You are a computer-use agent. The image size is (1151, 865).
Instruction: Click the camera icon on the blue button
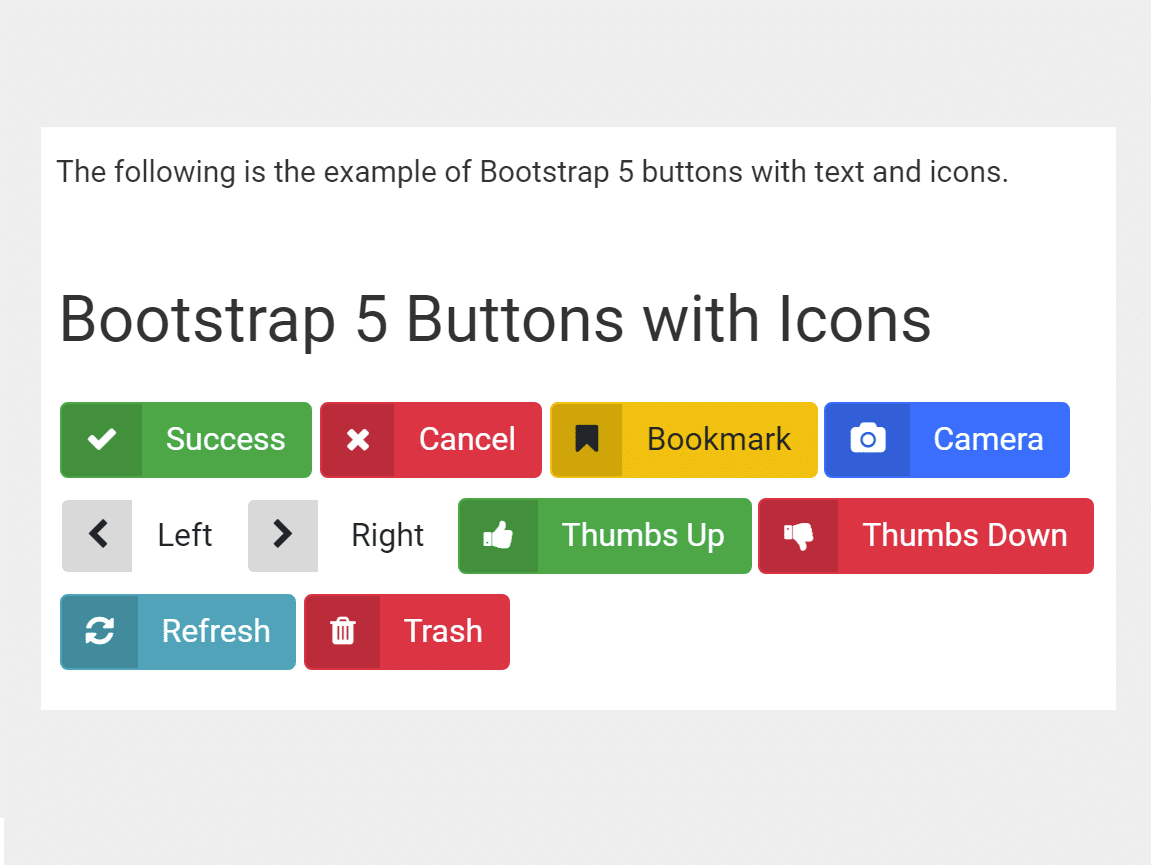[868, 440]
